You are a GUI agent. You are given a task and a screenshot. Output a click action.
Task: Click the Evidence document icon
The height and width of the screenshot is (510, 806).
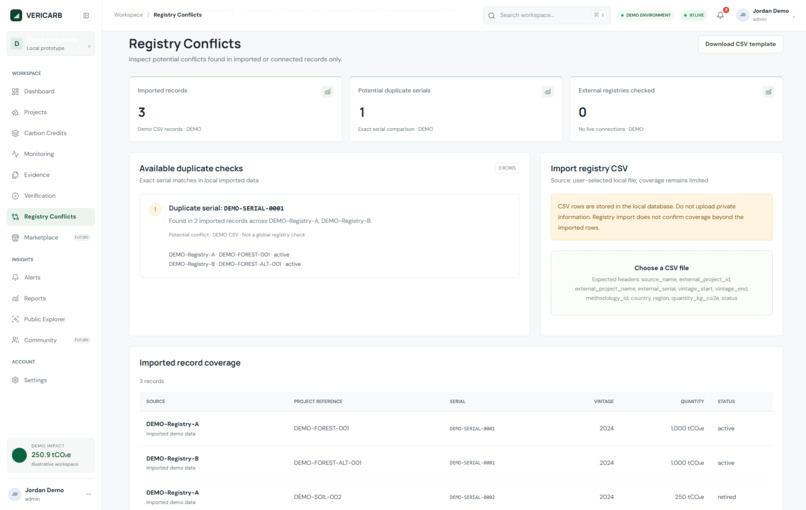[15, 175]
